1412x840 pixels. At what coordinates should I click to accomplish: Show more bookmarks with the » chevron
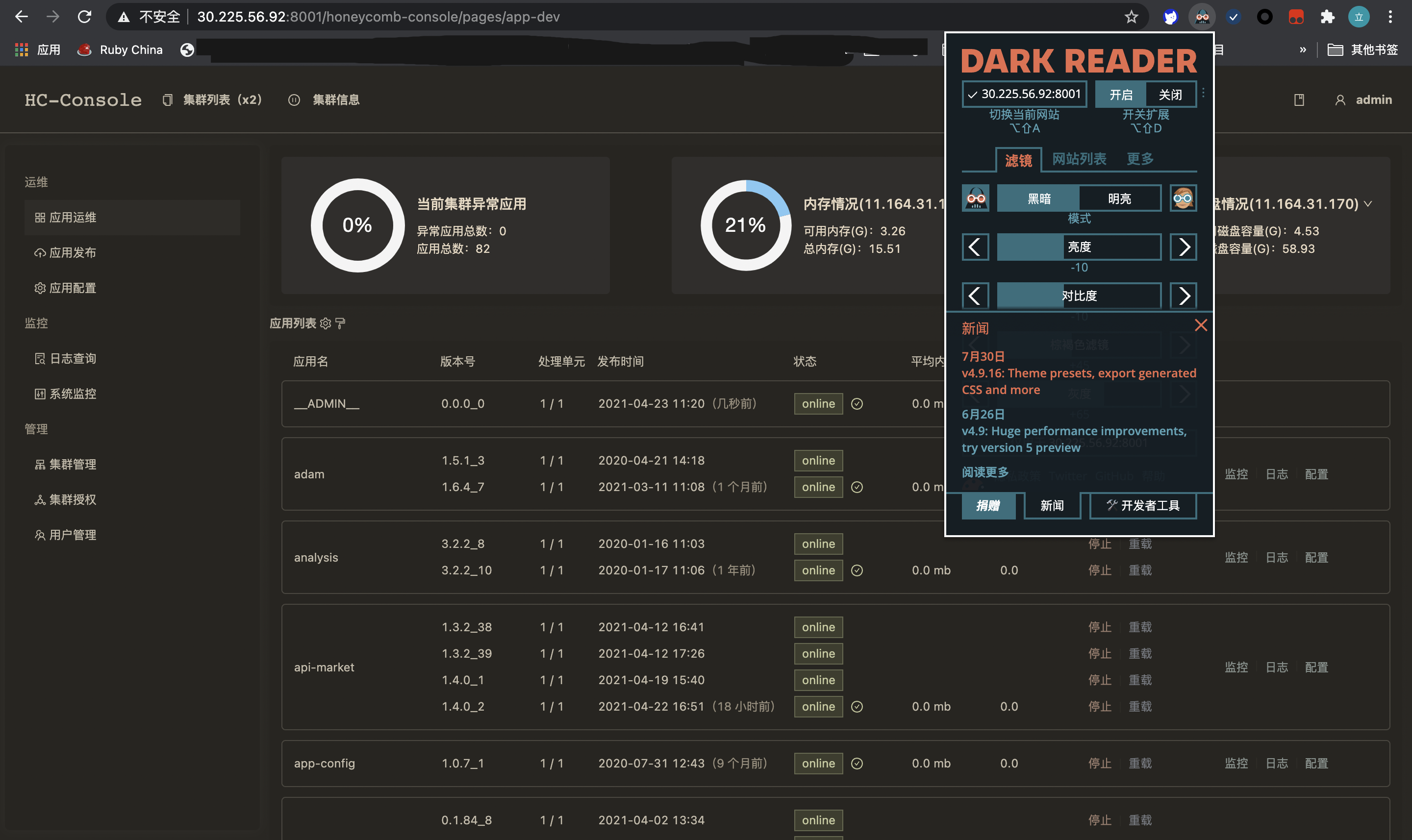pyautogui.click(x=1303, y=50)
